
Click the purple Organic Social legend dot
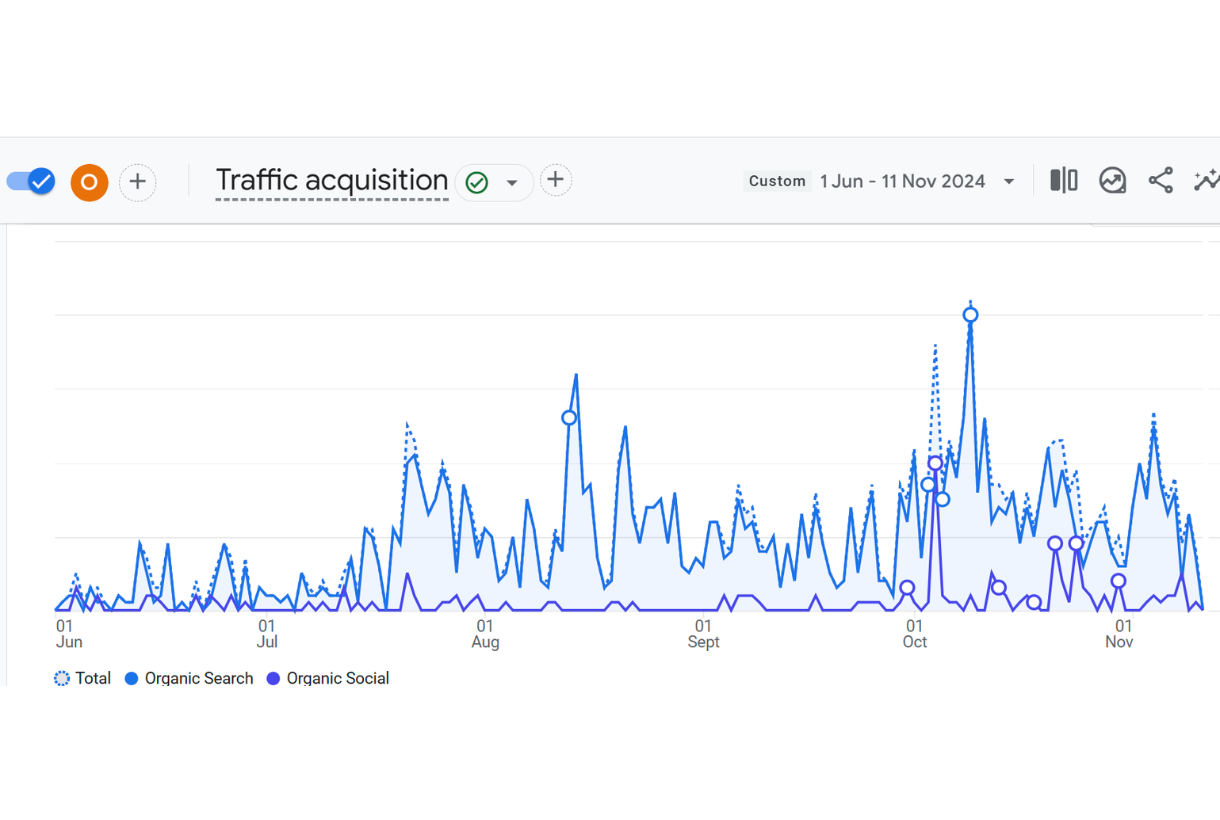click(273, 678)
